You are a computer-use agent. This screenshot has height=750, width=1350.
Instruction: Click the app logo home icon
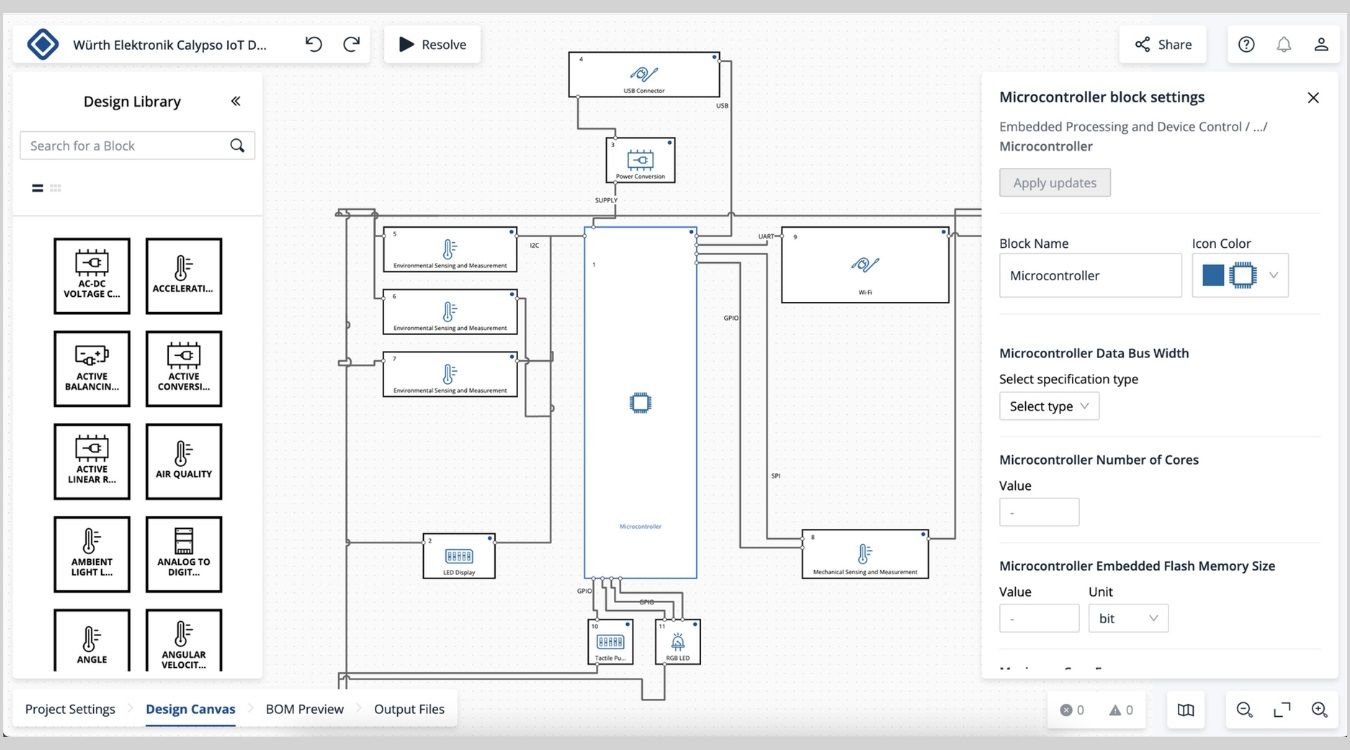[x=43, y=45]
